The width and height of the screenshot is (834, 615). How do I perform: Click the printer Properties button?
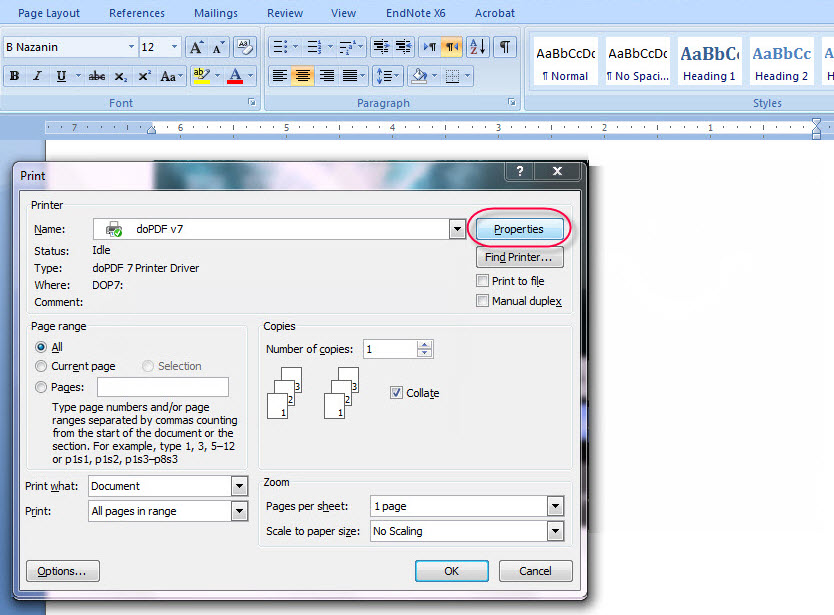click(519, 229)
